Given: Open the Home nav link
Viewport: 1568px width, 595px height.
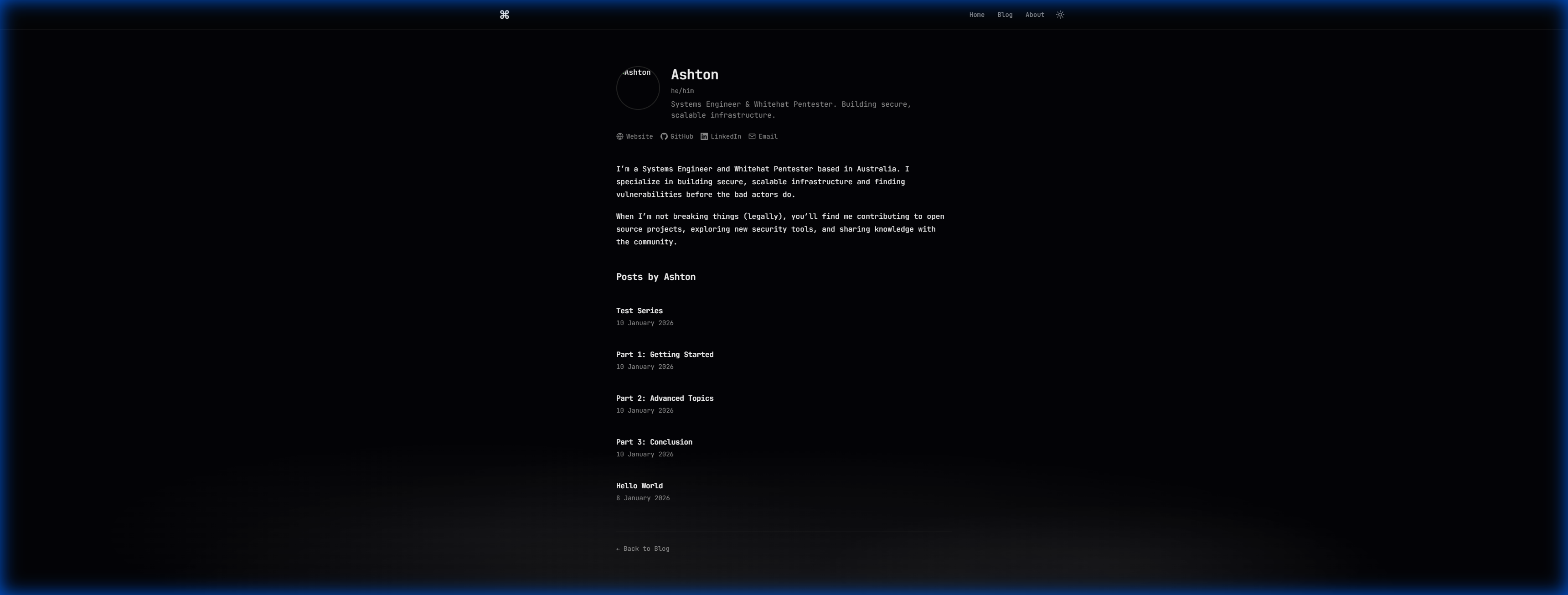Looking at the screenshot, I should click(976, 15).
